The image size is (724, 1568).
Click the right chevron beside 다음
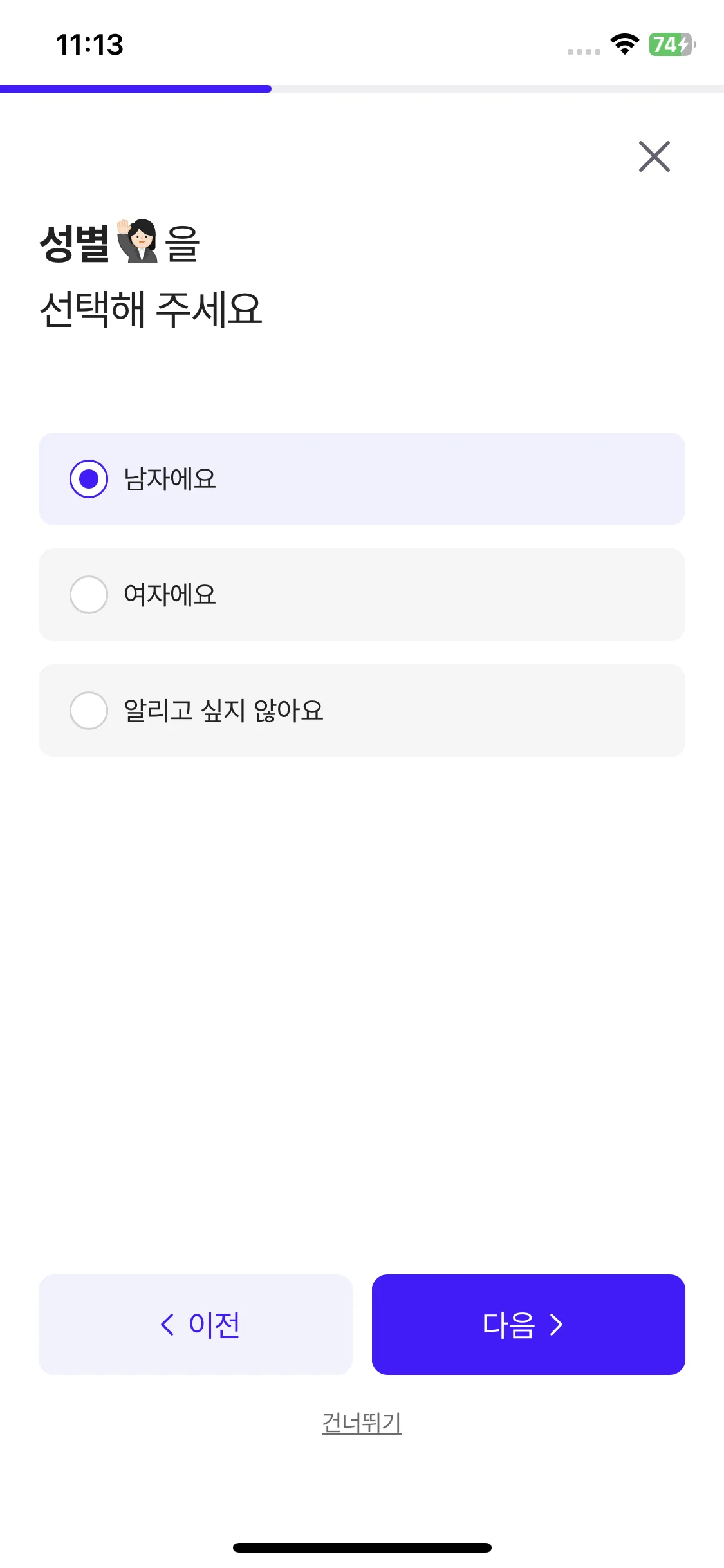(557, 1325)
